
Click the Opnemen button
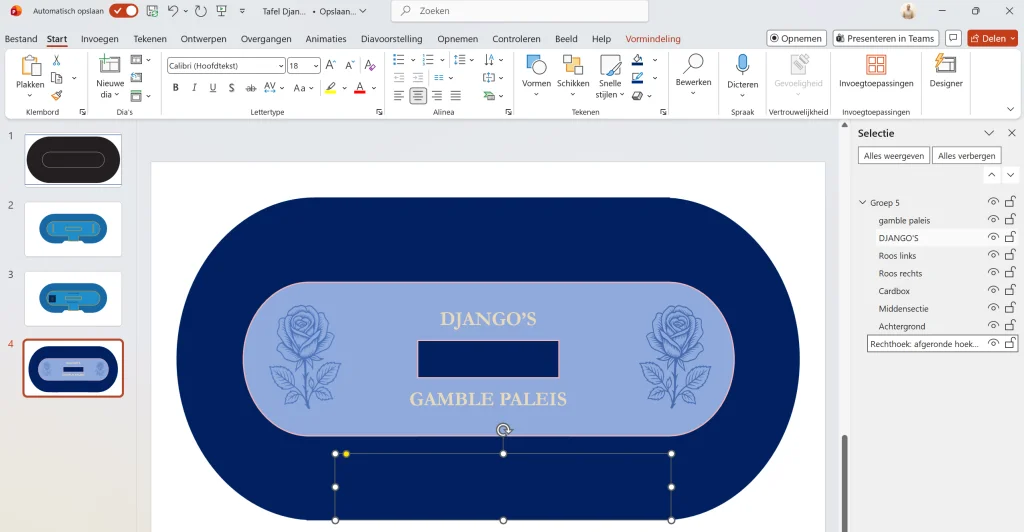pyautogui.click(x=796, y=39)
